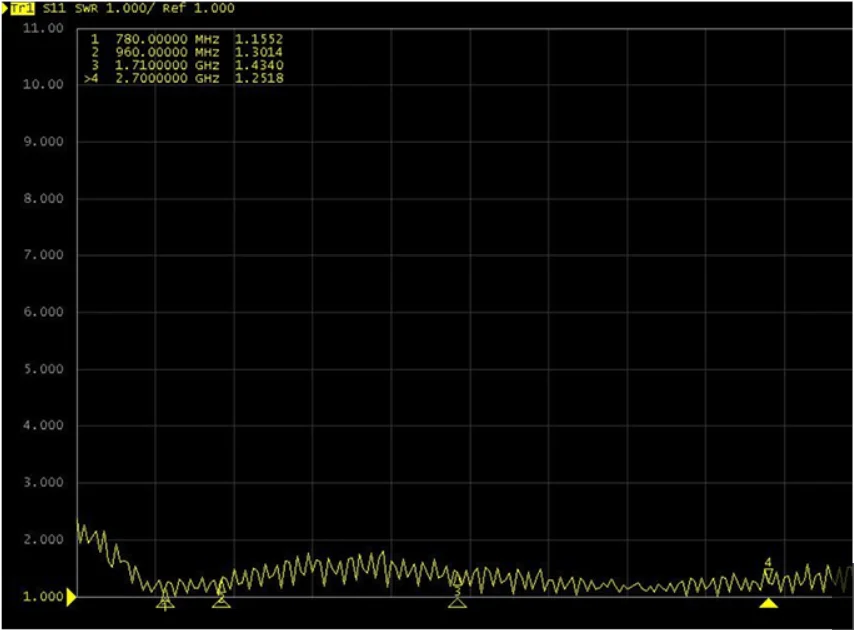Click the 4.000 axis label
Image resolution: width=854 pixels, height=630 pixels.
[x=43, y=425]
